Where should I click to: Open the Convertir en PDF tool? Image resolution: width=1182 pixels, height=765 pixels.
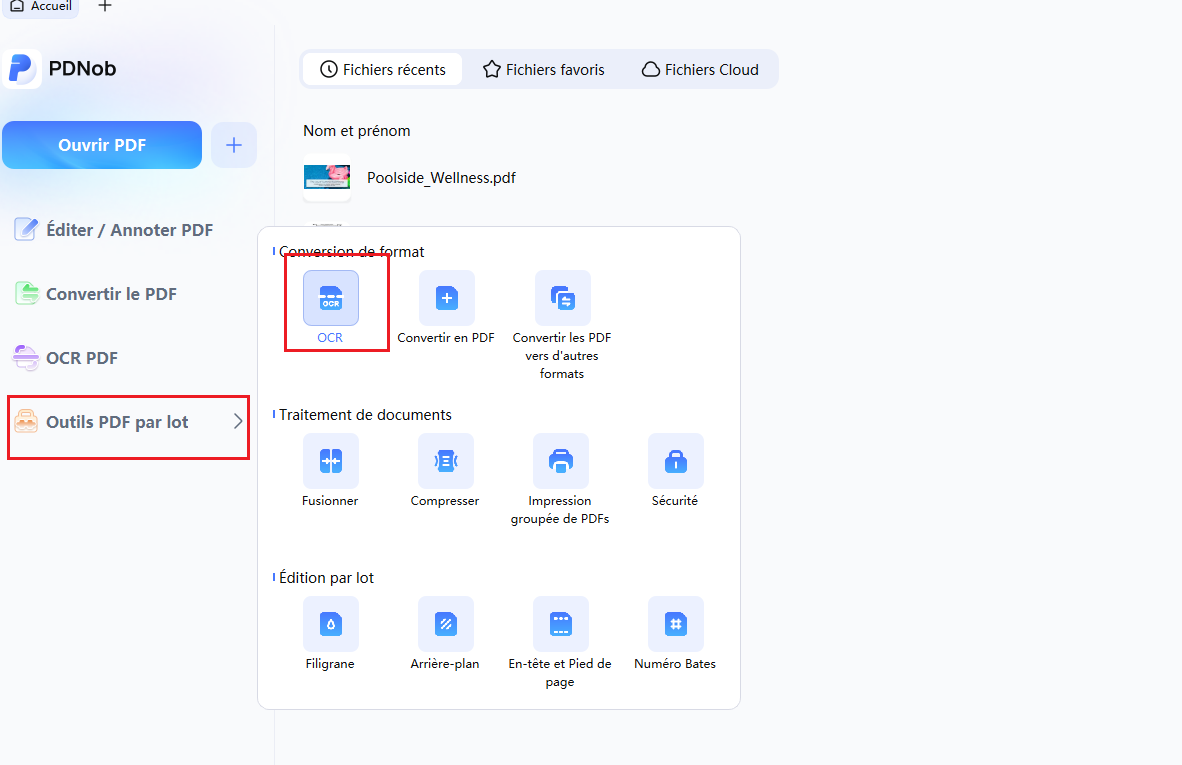[x=446, y=298]
